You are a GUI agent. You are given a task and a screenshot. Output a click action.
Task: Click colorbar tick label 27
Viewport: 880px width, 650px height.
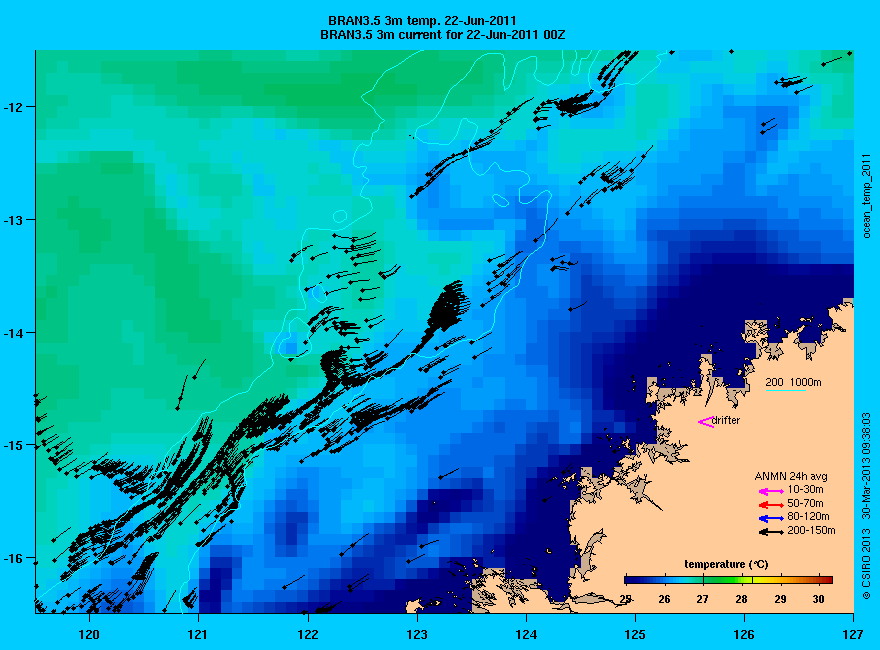tap(703, 599)
